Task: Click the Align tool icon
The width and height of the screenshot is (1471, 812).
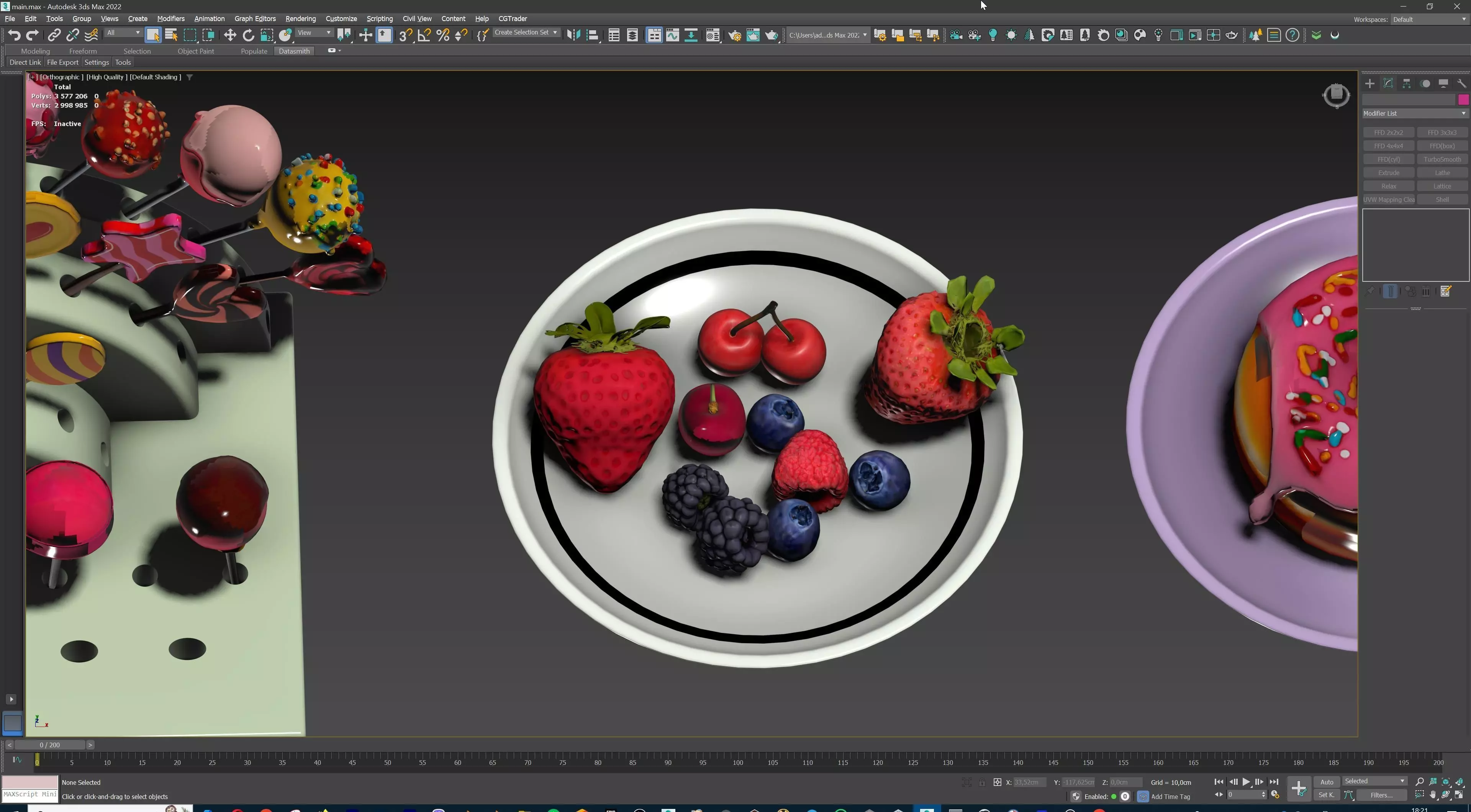Action: click(593, 35)
